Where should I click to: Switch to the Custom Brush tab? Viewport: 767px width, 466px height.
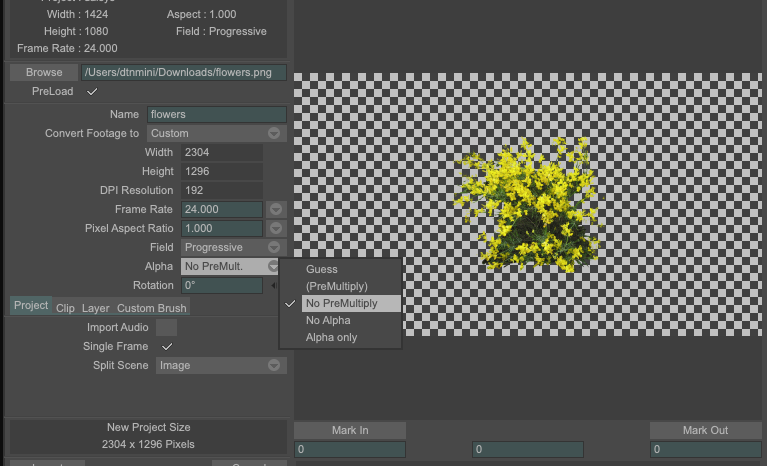coord(152,309)
